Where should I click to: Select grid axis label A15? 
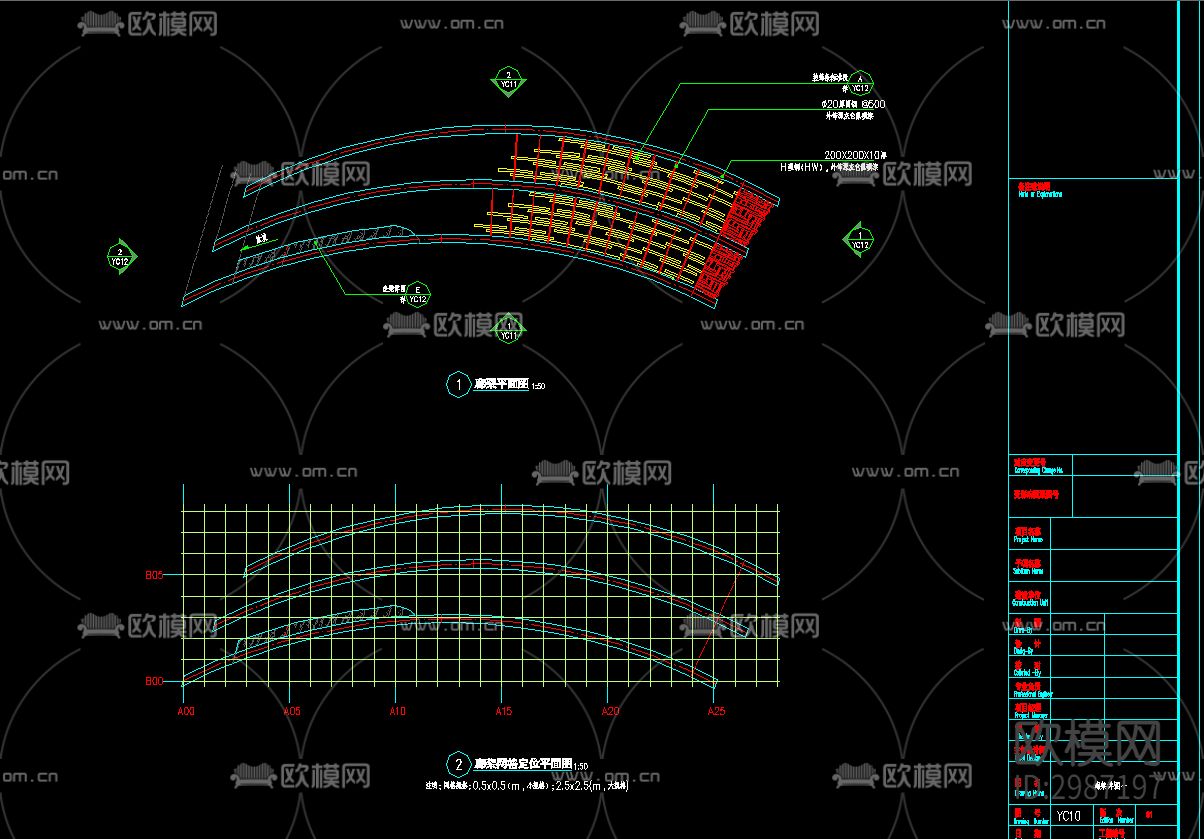tap(503, 712)
